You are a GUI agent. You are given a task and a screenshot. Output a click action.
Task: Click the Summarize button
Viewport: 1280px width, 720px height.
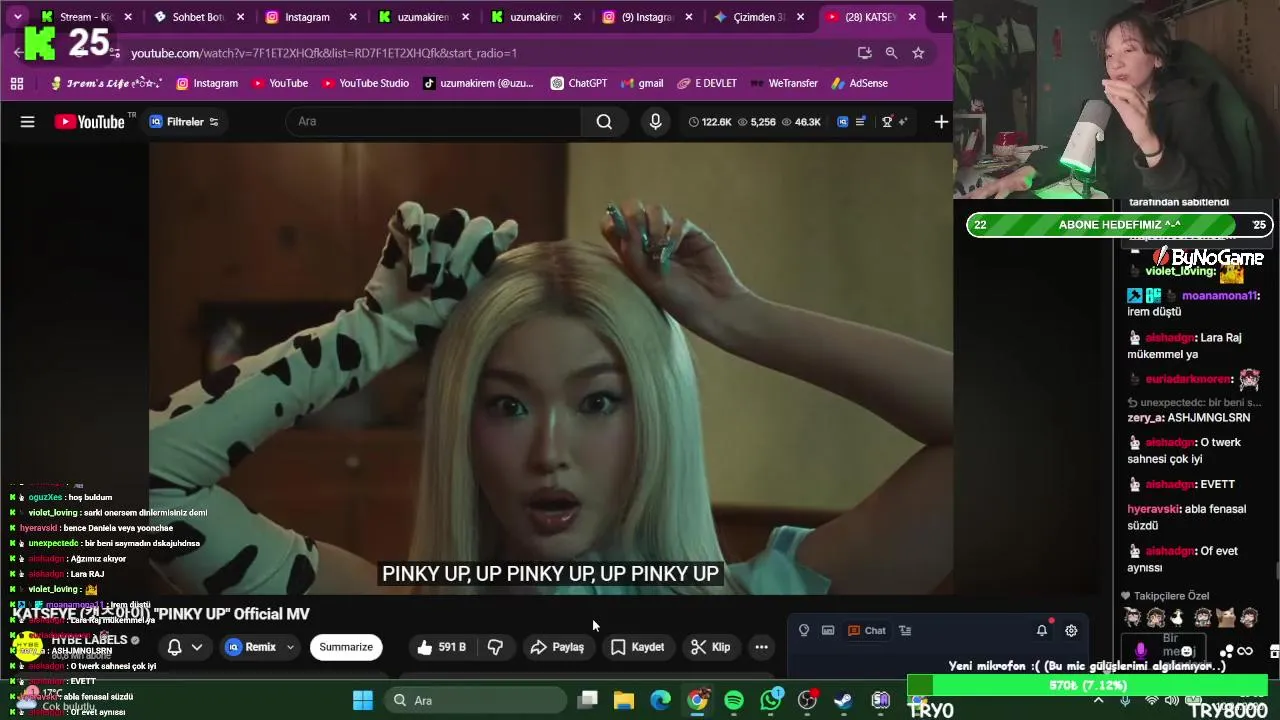coord(346,647)
